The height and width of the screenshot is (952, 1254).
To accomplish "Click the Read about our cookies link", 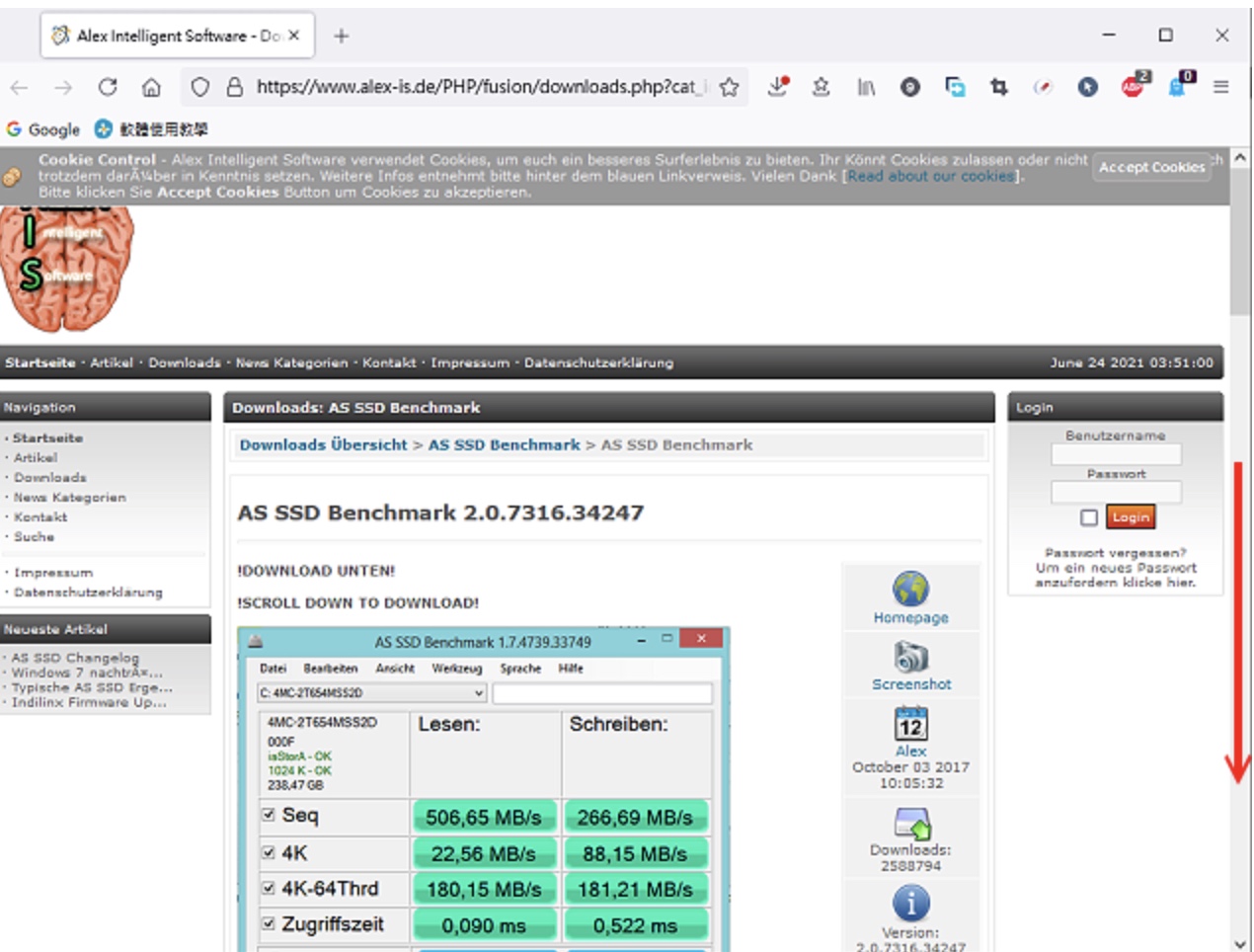I will click(930, 176).
